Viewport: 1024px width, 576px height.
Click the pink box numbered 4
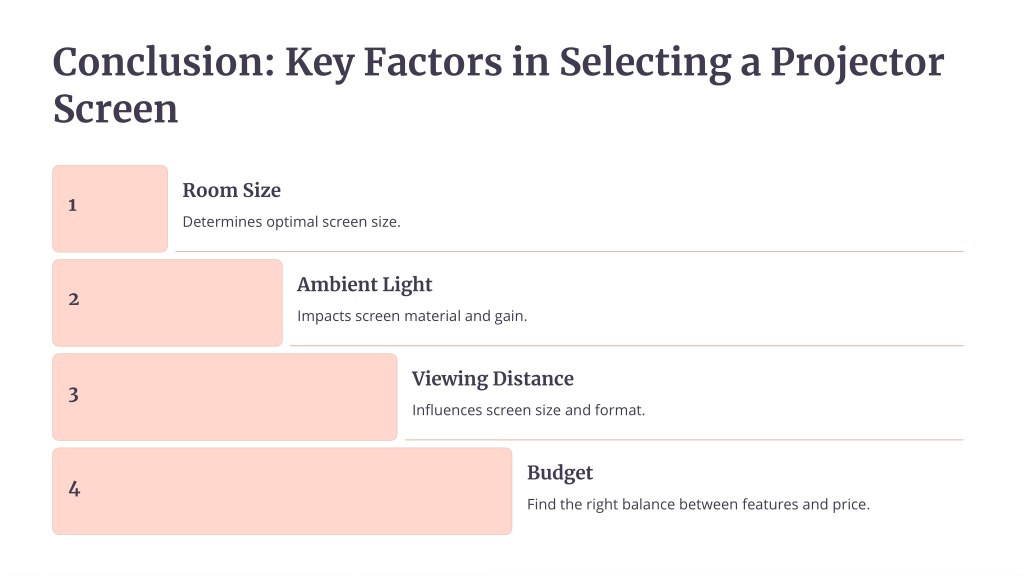[282, 491]
